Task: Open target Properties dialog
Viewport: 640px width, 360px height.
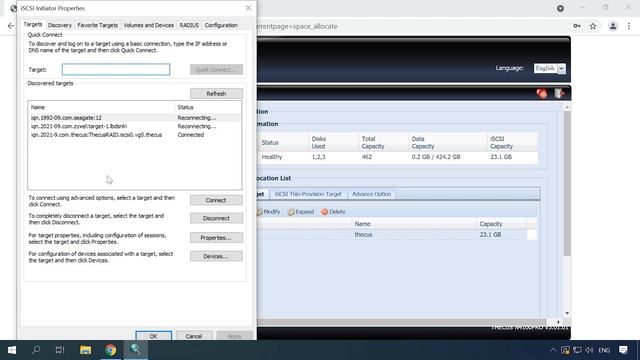Action: click(216, 238)
